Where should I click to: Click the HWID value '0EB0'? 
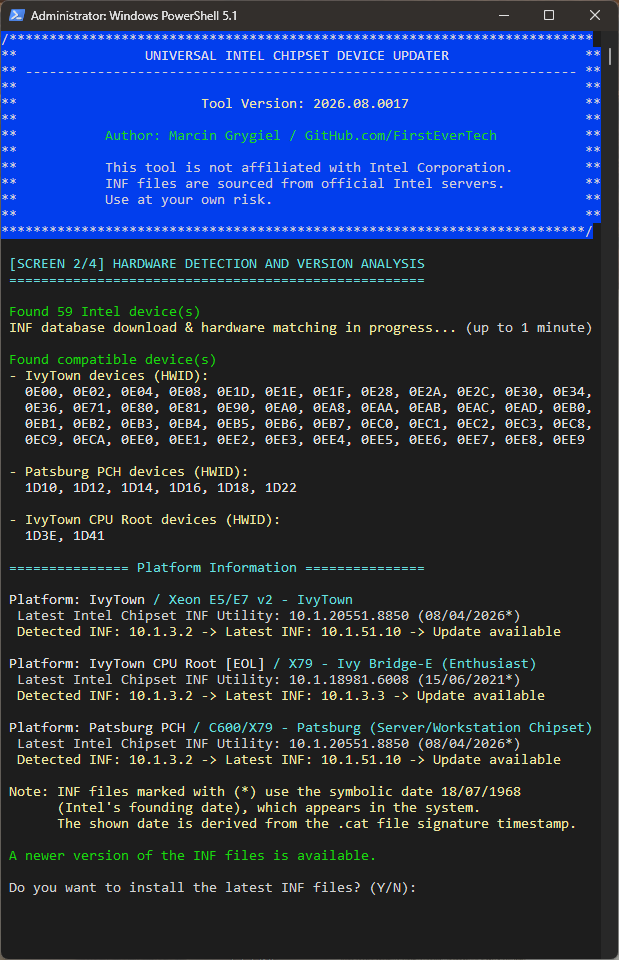[569, 408]
